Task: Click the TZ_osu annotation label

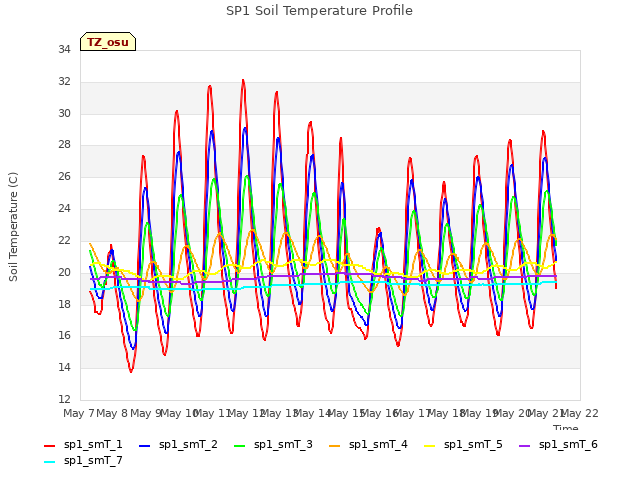Action: click(108, 42)
